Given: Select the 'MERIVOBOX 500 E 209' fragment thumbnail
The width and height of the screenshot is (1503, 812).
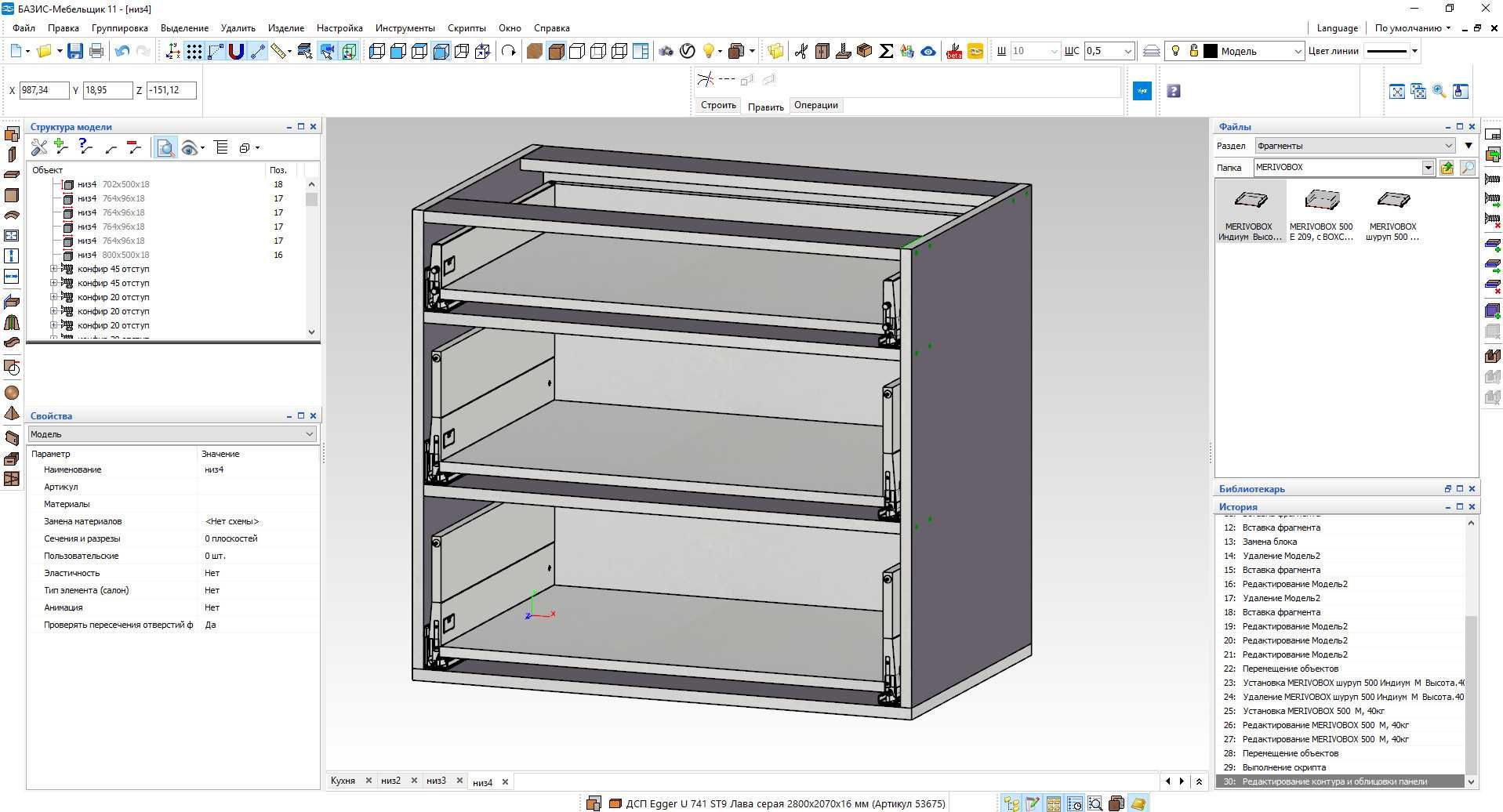Looking at the screenshot, I should coord(1321,213).
